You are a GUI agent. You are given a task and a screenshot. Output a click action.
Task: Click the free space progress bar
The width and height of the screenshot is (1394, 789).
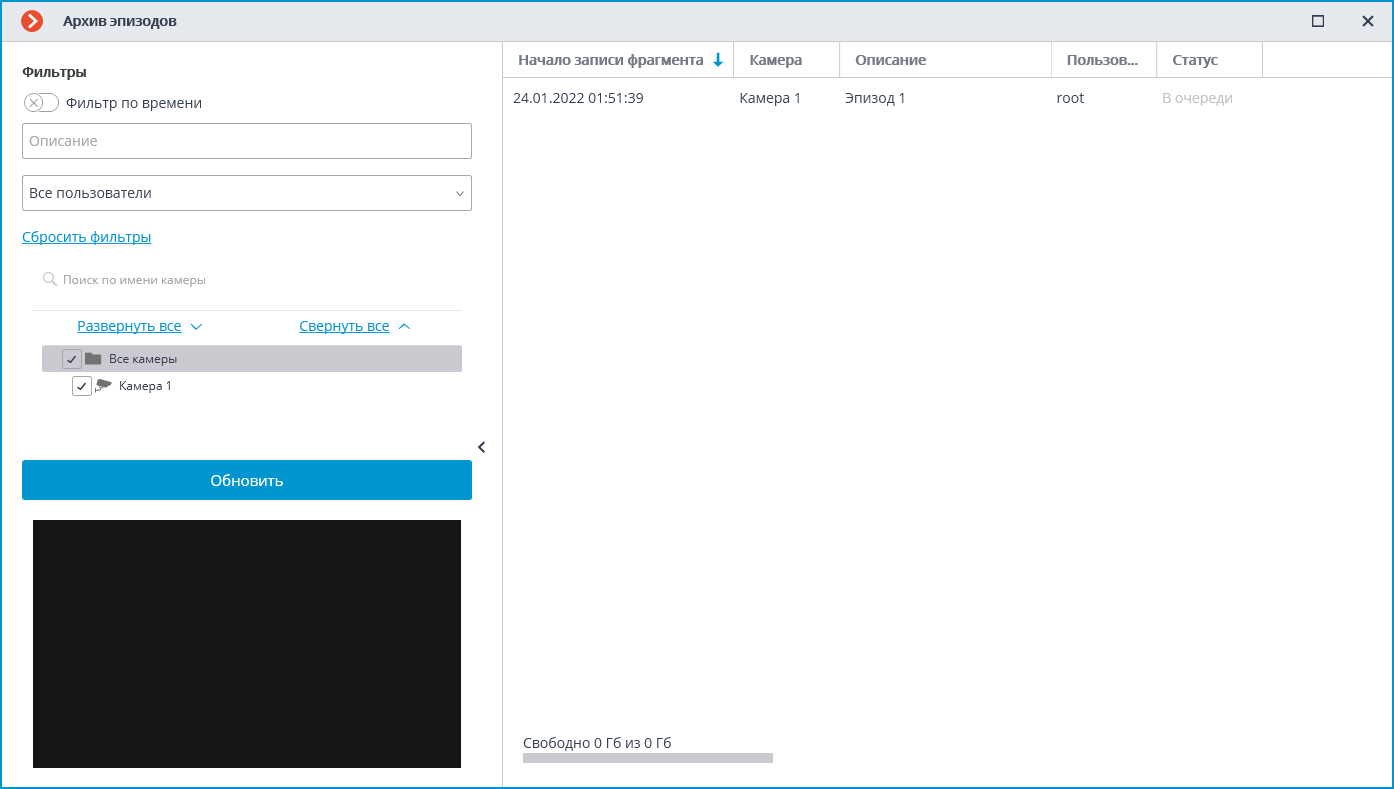[x=648, y=758]
